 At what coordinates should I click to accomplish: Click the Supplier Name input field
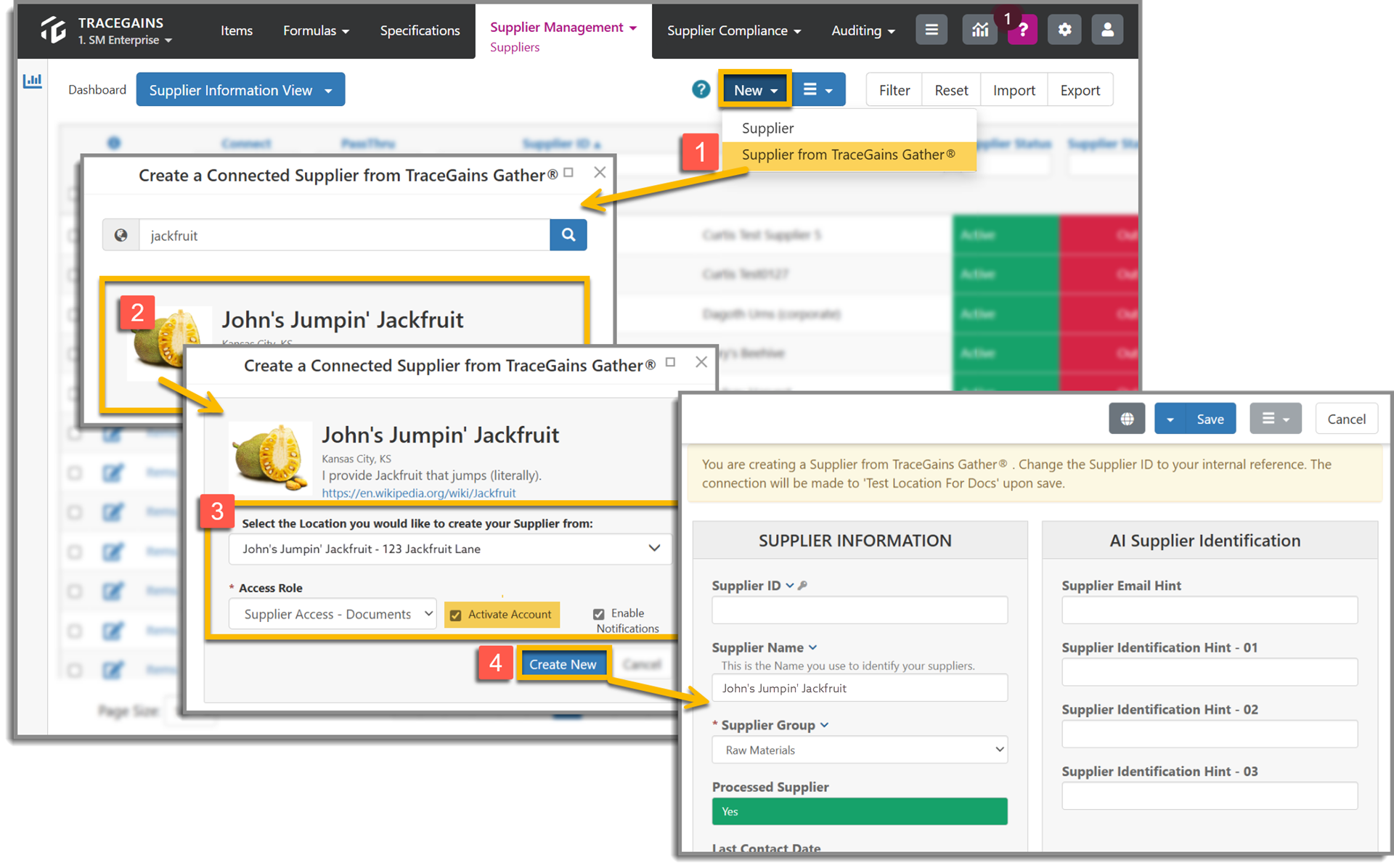(860, 688)
